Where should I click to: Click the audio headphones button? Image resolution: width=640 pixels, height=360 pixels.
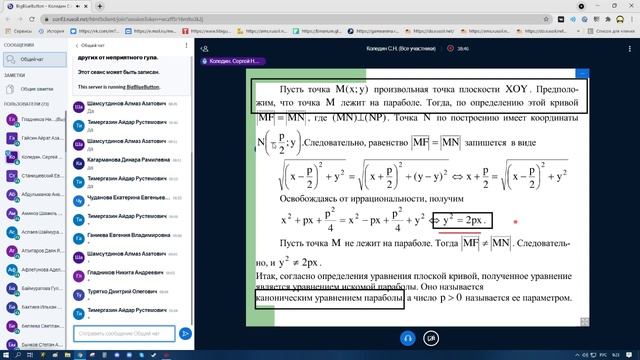[x=407, y=338]
